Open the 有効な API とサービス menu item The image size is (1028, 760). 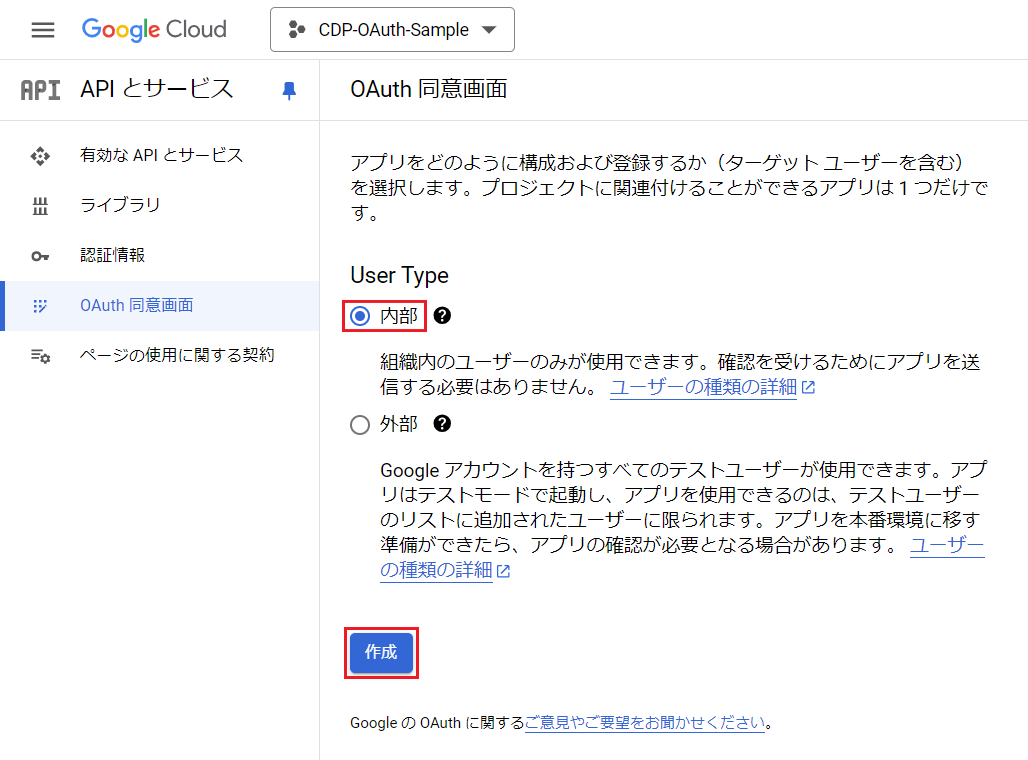click(161, 156)
